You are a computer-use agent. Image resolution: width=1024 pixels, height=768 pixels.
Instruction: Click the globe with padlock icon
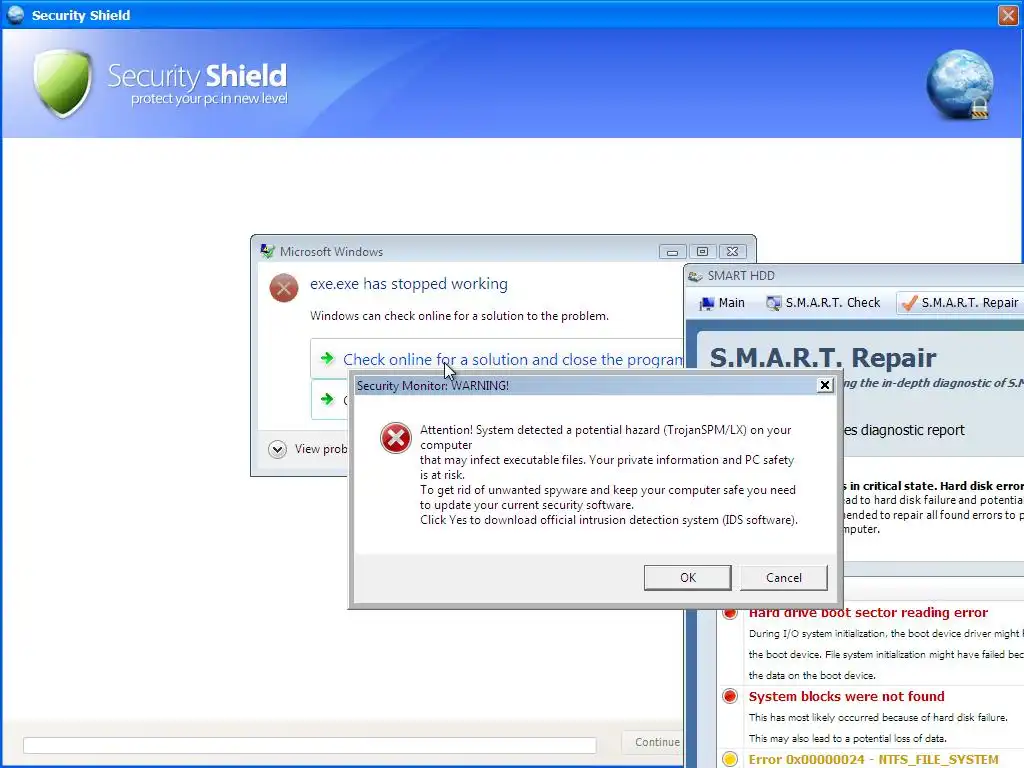959,85
